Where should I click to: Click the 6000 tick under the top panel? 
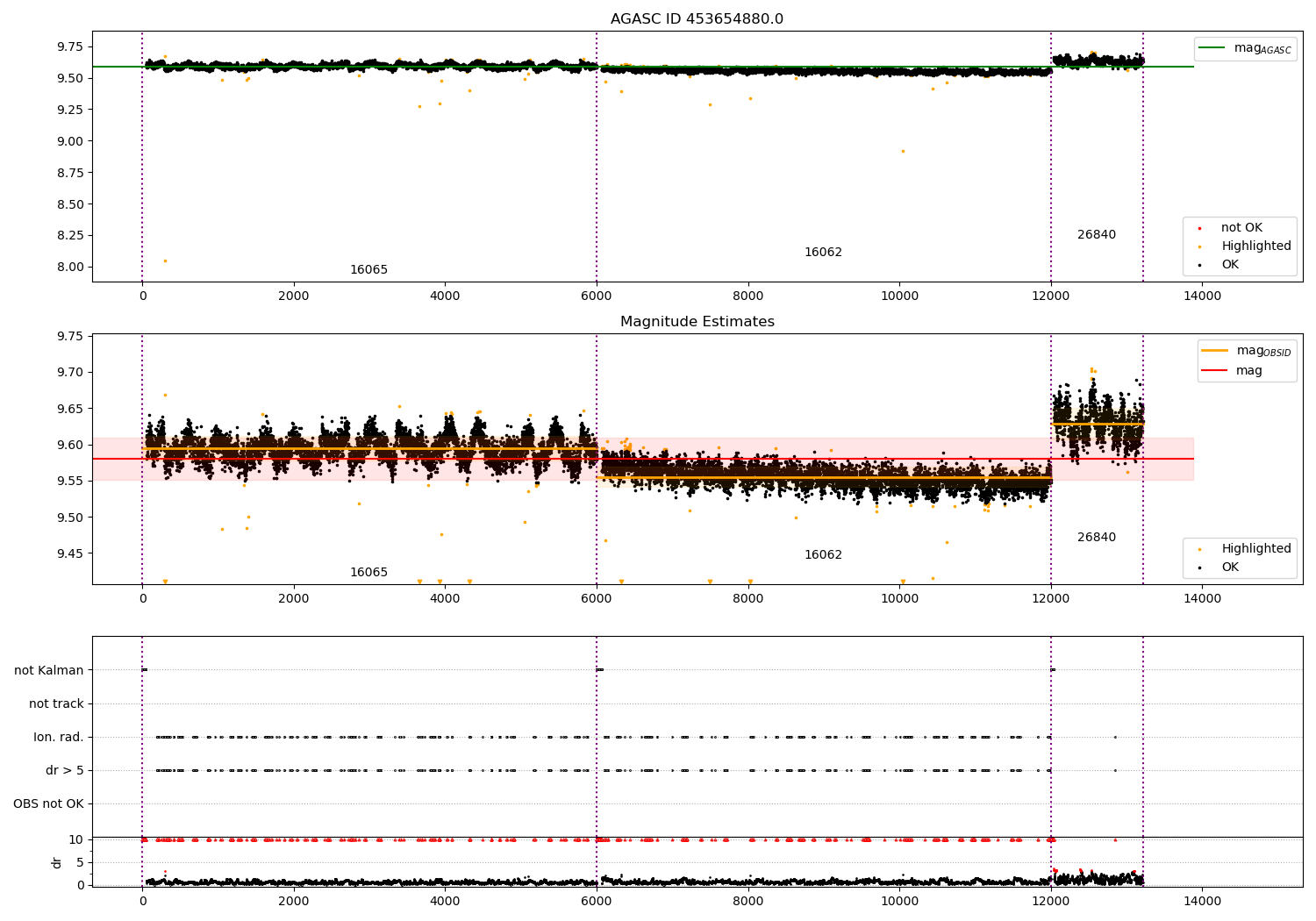(597, 296)
